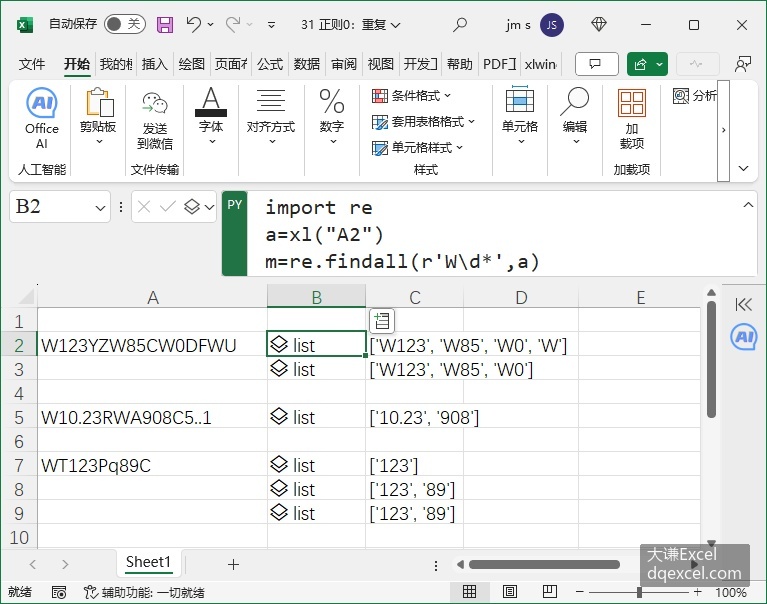Image resolution: width=767 pixels, height=604 pixels.
Task: Switch to the 审阅 ribbon tab
Action: [x=344, y=64]
